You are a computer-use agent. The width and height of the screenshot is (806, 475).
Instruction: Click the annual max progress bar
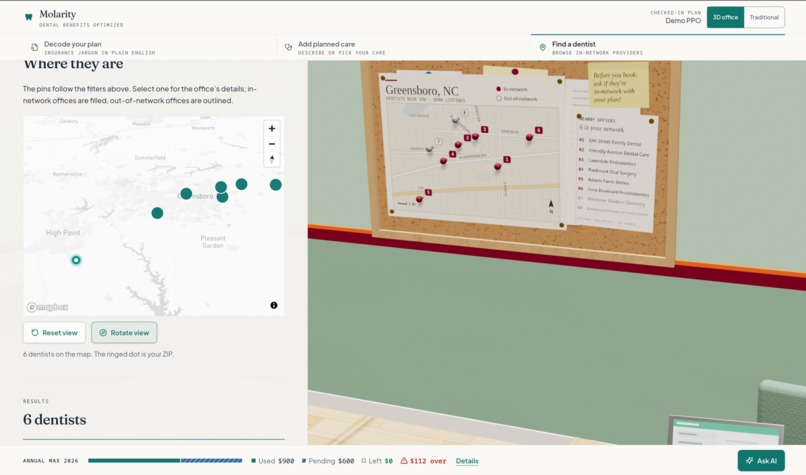[x=165, y=461]
